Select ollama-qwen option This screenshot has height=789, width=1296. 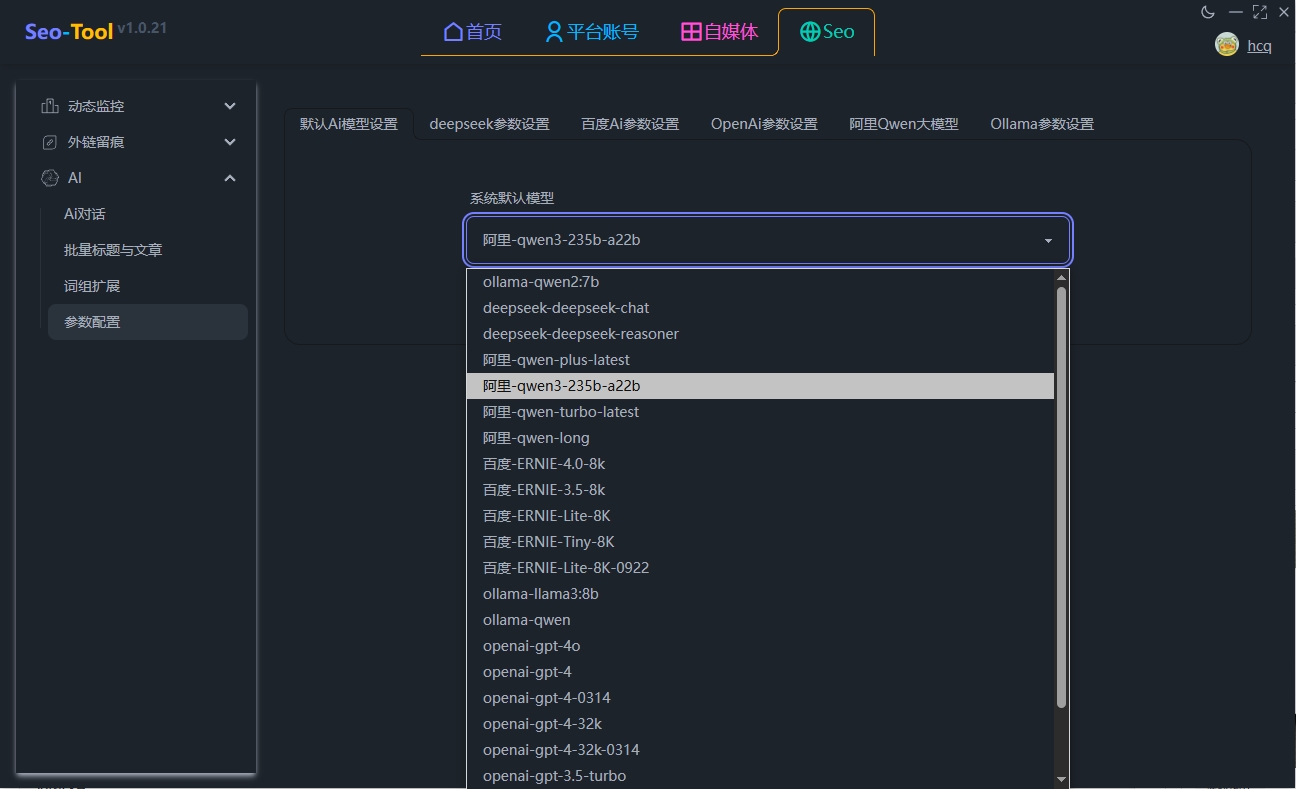click(760, 620)
